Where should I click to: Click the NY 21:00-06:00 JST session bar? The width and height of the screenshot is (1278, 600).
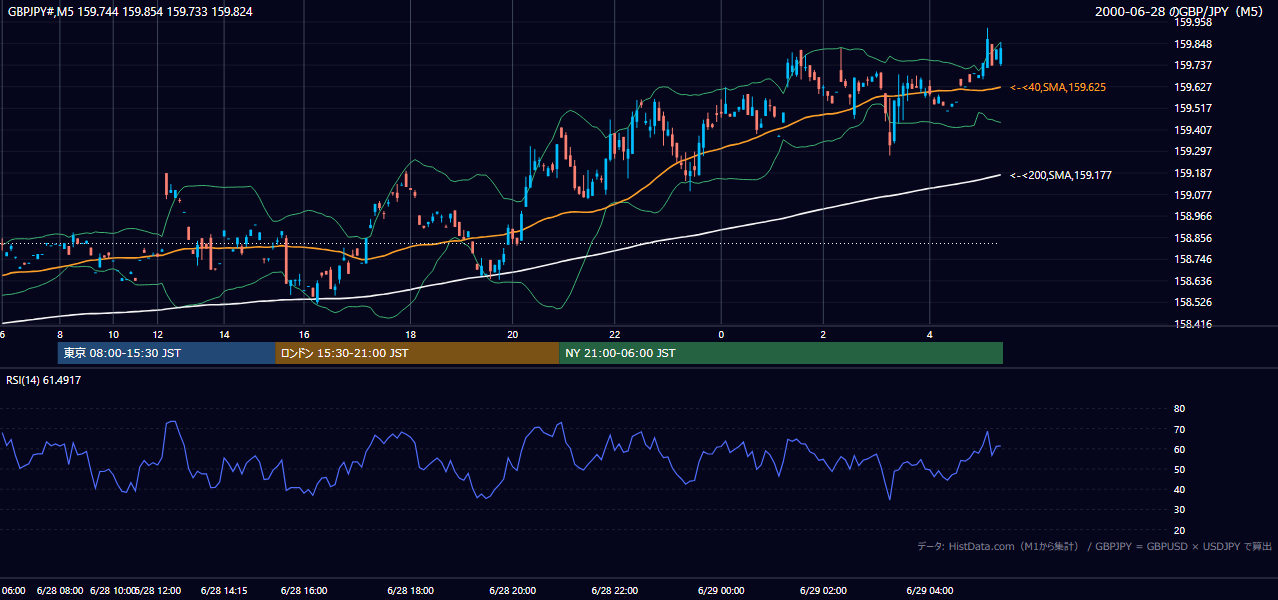pyautogui.click(x=781, y=353)
